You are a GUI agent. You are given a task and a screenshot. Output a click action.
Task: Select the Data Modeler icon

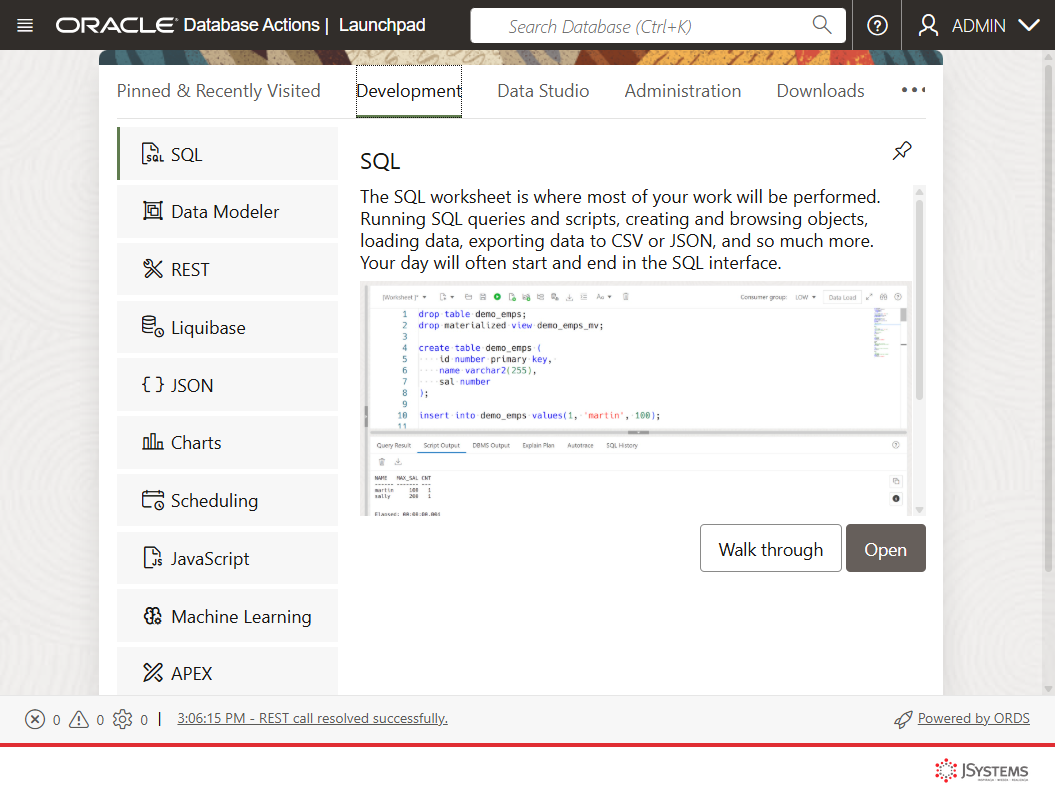tap(153, 211)
